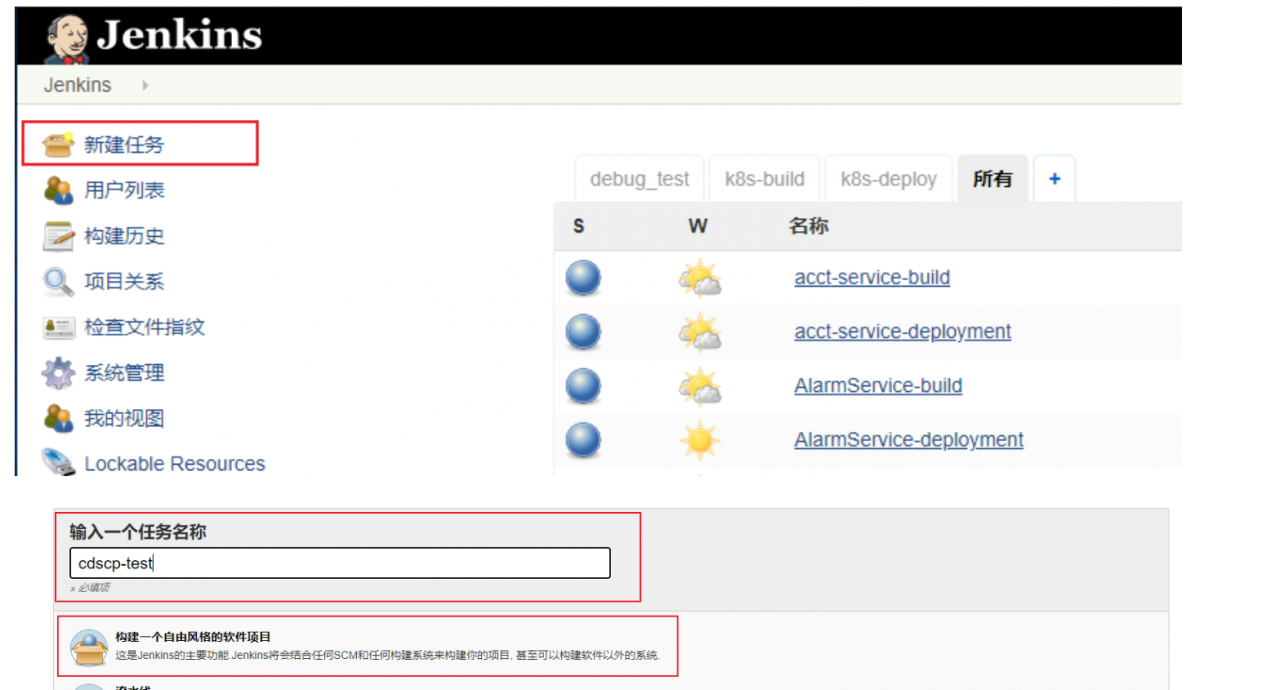
Task: Sort by W column header
Action: click(x=698, y=227)
